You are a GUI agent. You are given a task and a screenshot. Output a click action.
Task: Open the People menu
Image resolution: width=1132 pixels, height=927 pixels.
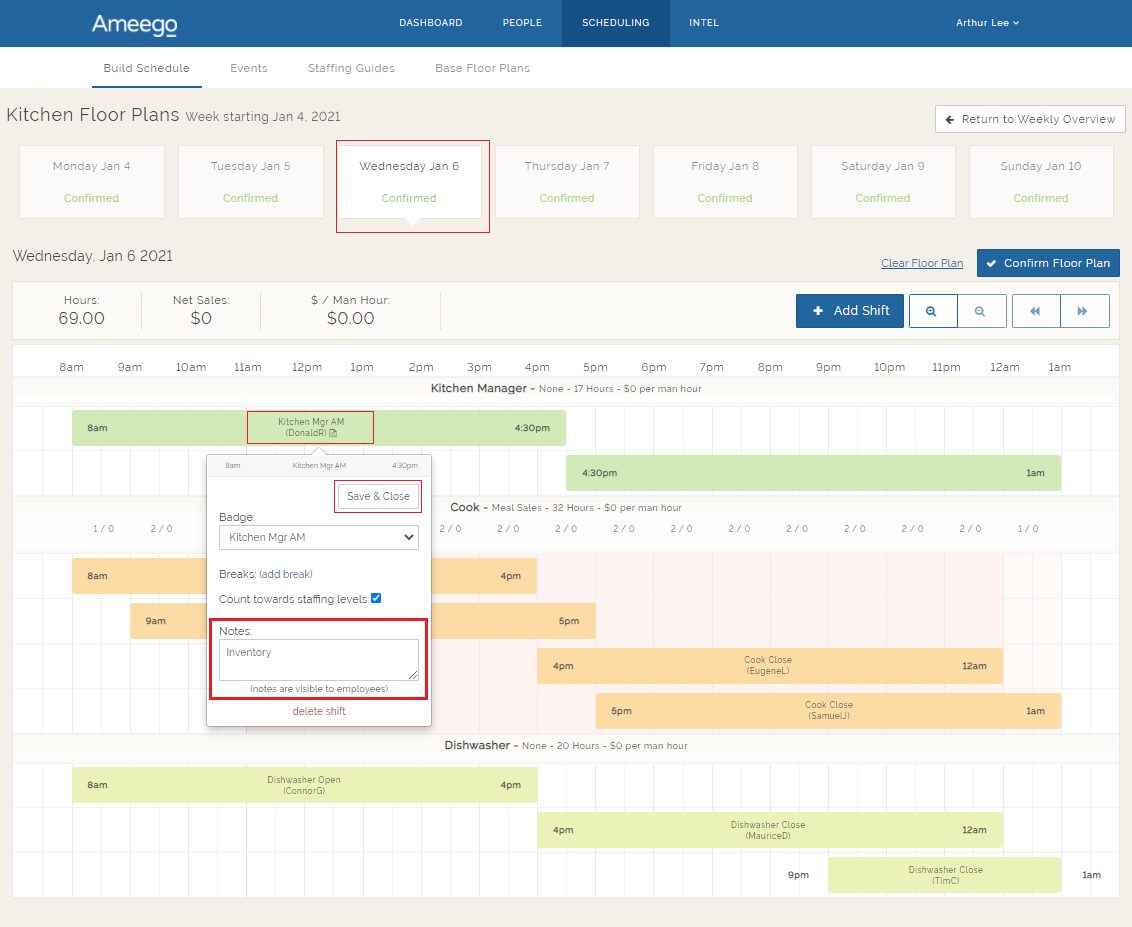pos(522,23)
